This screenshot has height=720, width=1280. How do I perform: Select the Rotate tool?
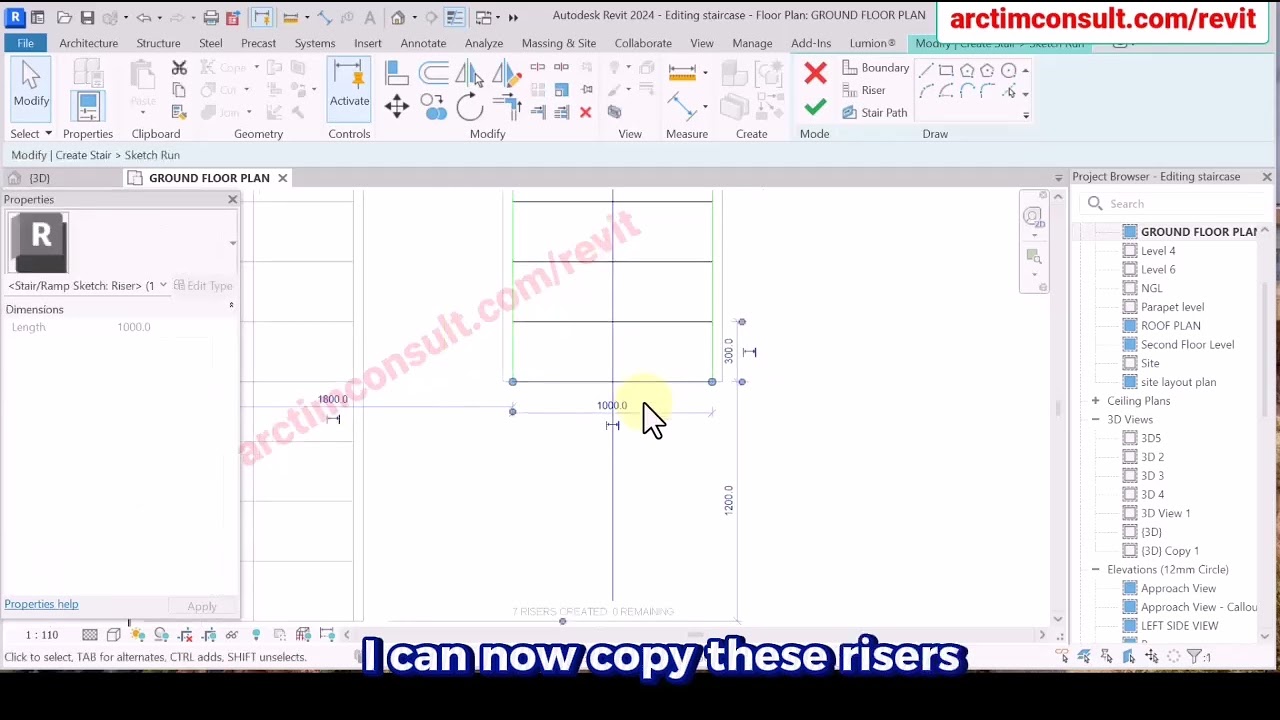coord(470,106)
